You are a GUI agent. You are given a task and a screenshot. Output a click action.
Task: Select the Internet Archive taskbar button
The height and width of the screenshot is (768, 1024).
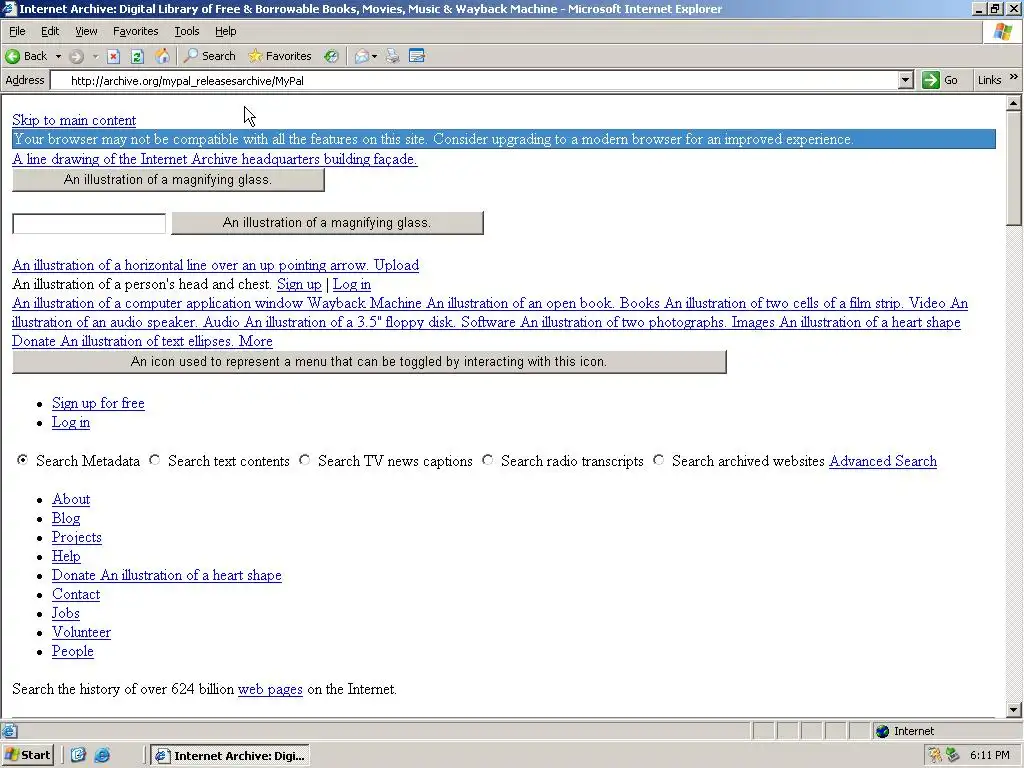pyautogui.click(x=230, y=756)
